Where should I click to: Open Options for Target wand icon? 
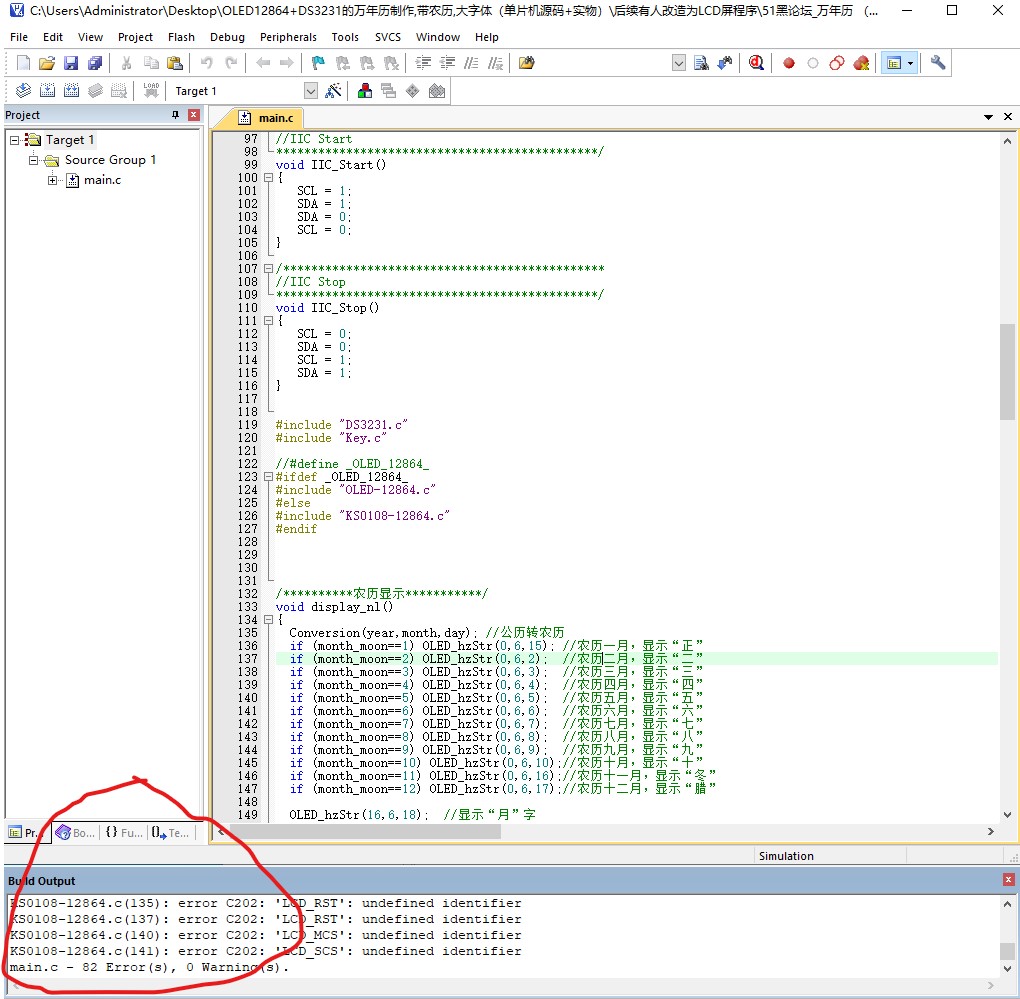pos(333,90)
